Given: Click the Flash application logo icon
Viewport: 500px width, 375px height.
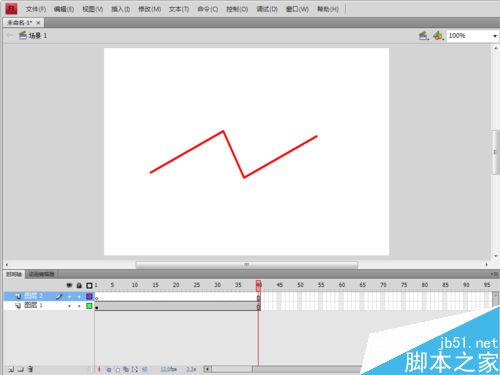Looking at the screenshot, I should pyautogui.click(x=11, y=9).
